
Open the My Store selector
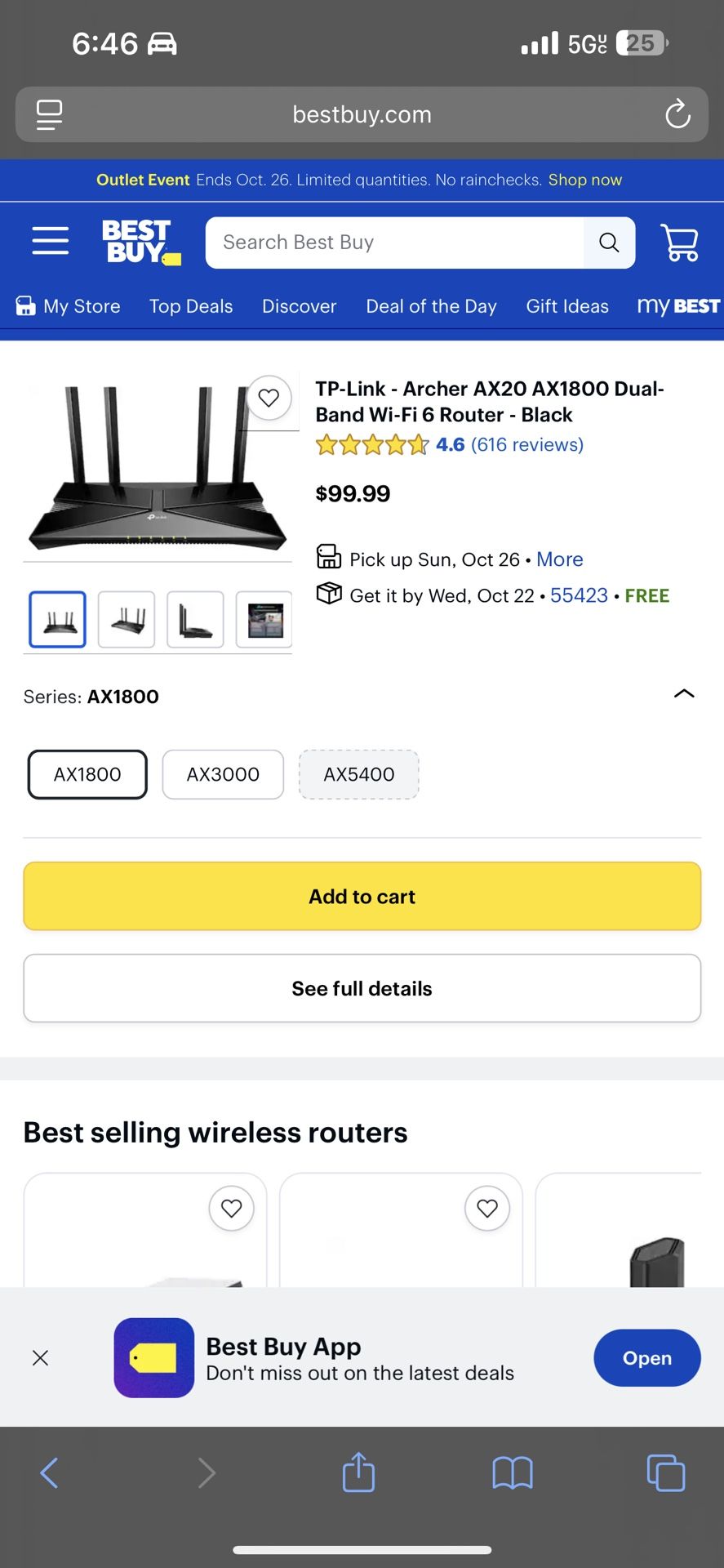(69, 306)
